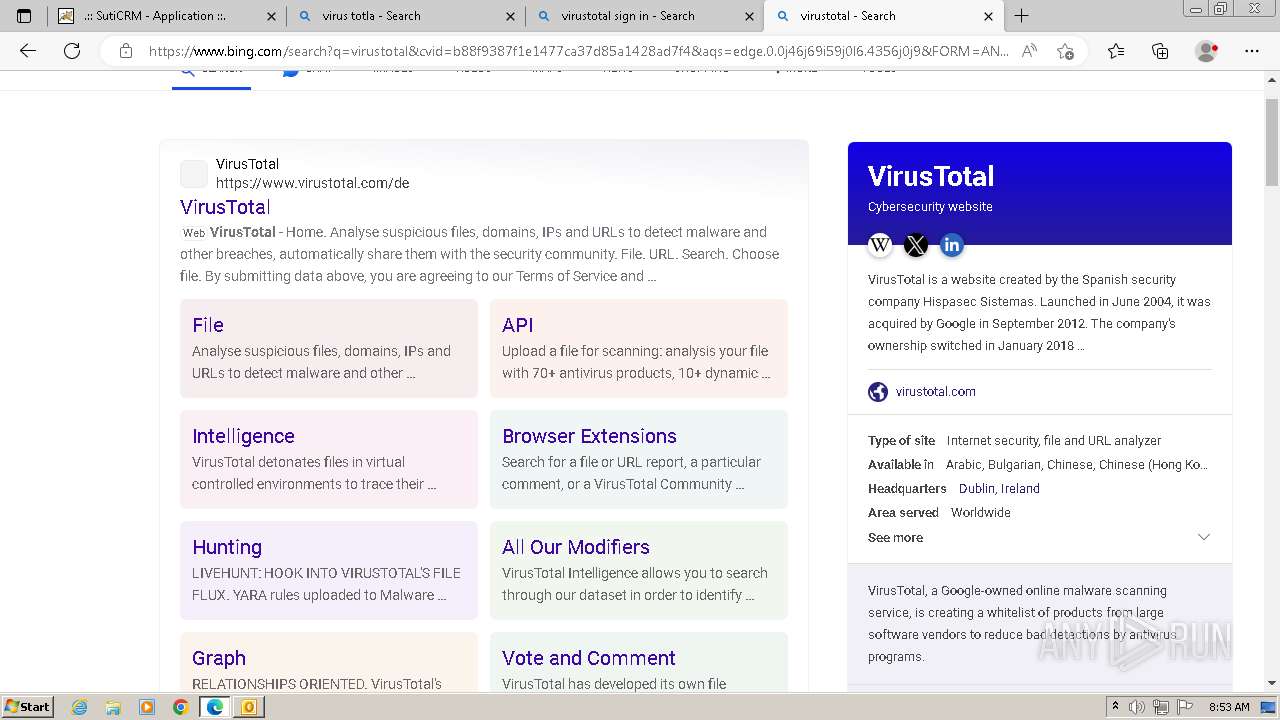Close the virus totla Search tab

tap(511, 16)
